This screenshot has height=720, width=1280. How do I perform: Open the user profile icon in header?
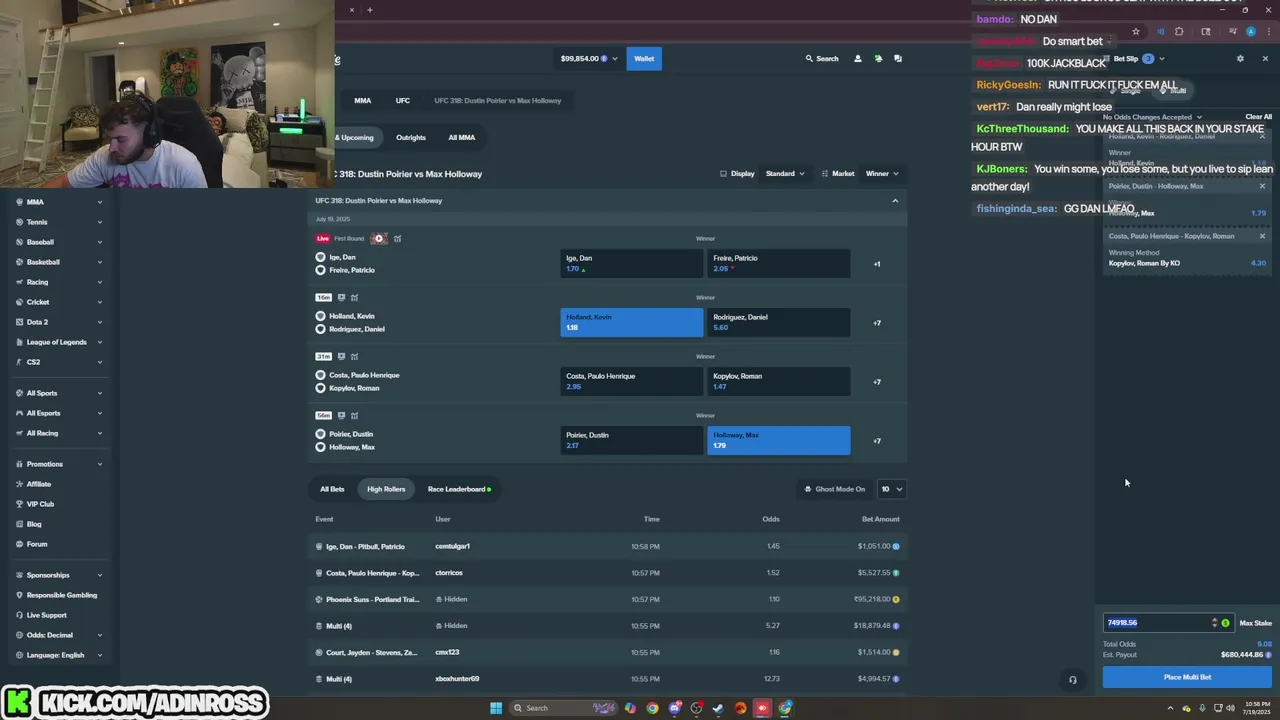857,59
